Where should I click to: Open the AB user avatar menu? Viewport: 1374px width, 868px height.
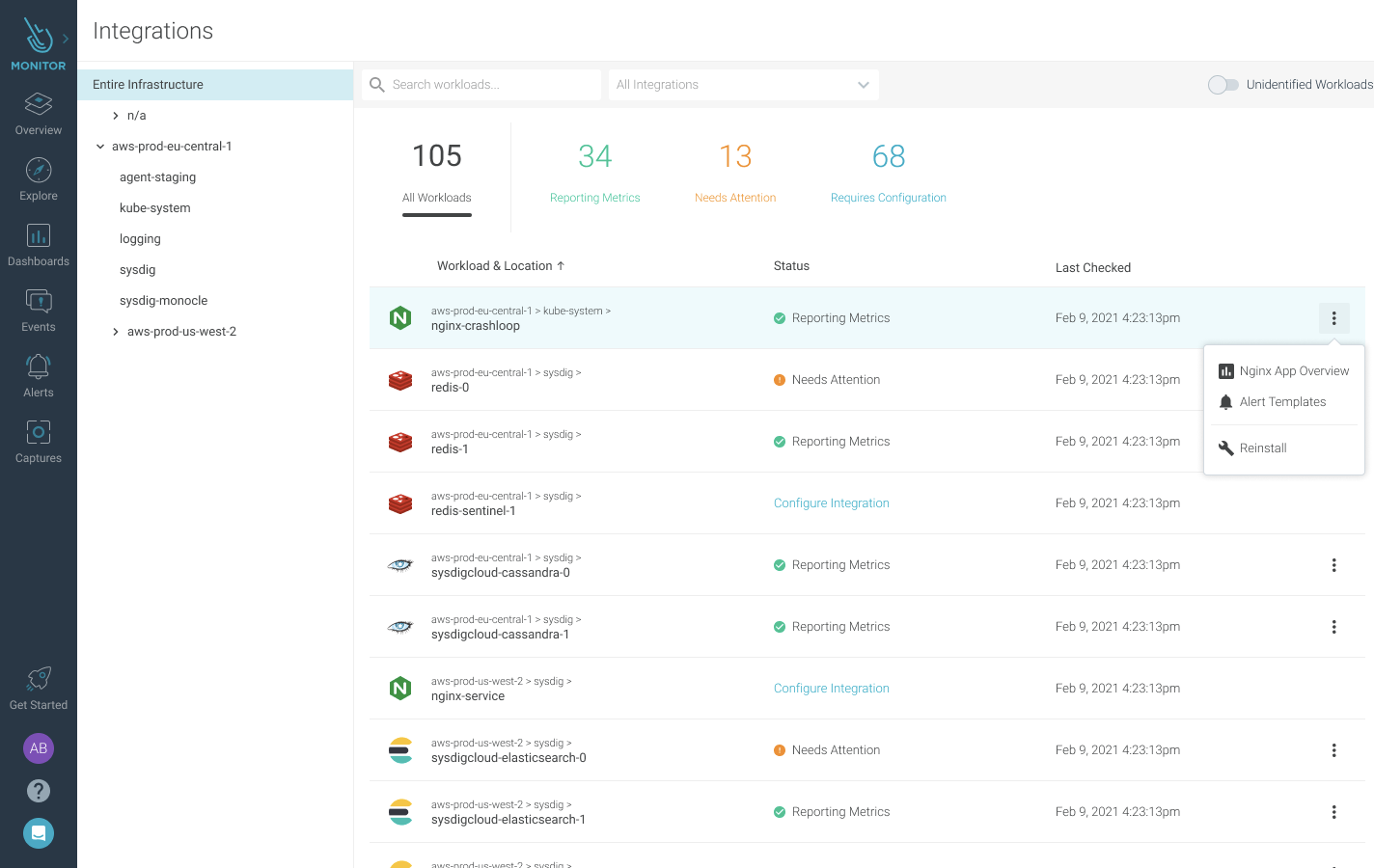point(39,747)
